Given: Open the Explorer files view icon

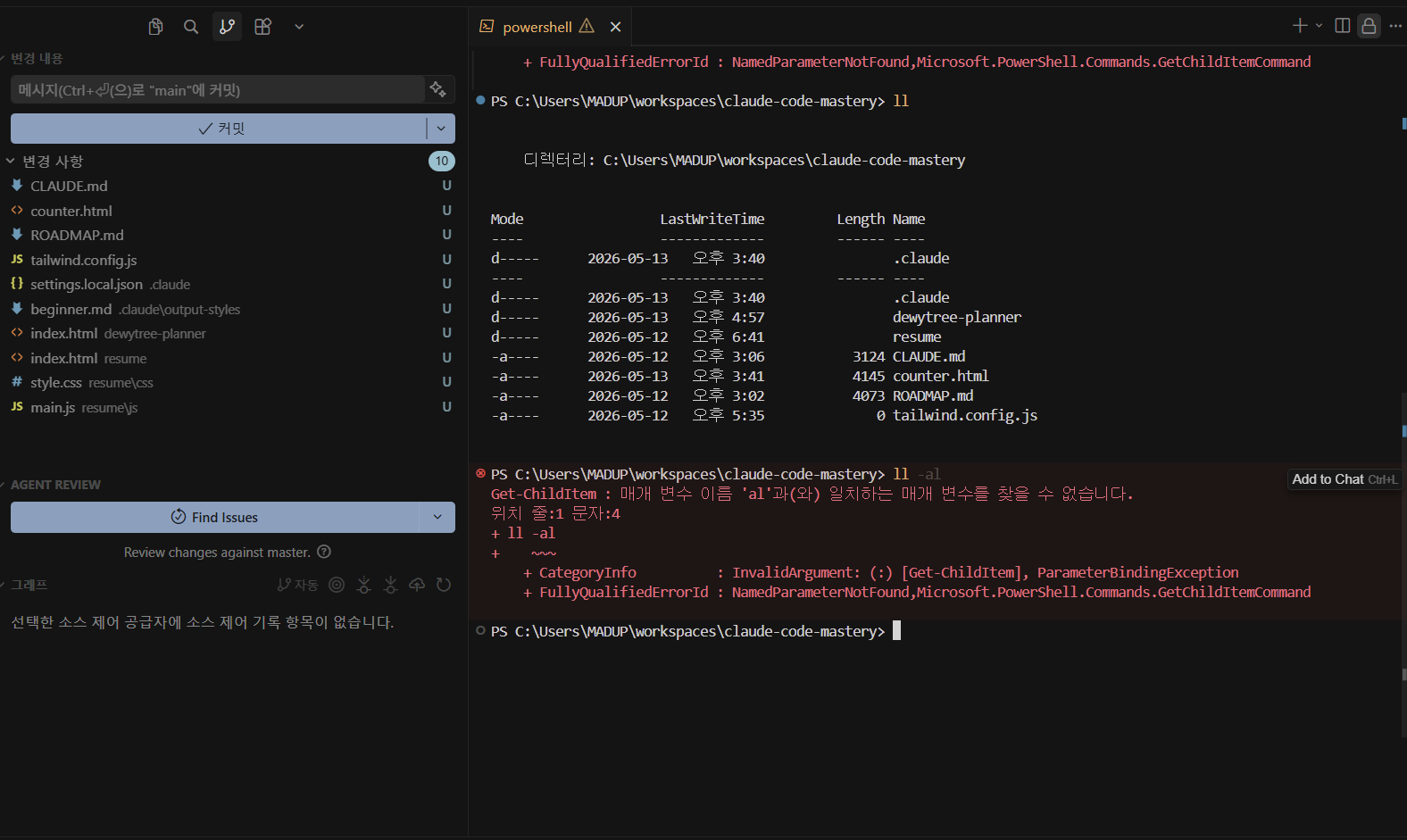Looking at the screenshot, I should (x=155, y=27).
